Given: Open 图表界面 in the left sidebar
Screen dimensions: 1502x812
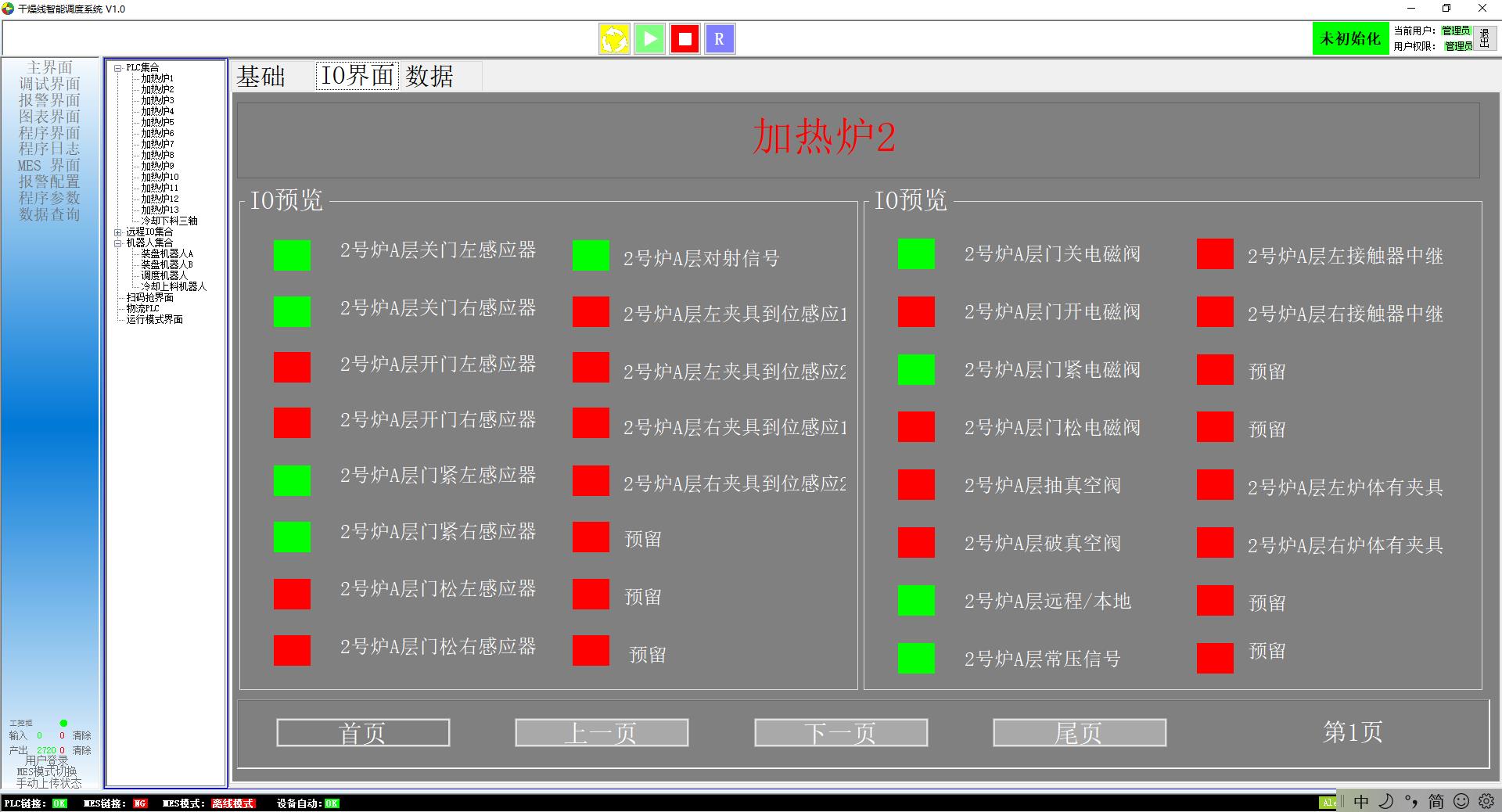Looking at the screenshot, I should (49, 117).
